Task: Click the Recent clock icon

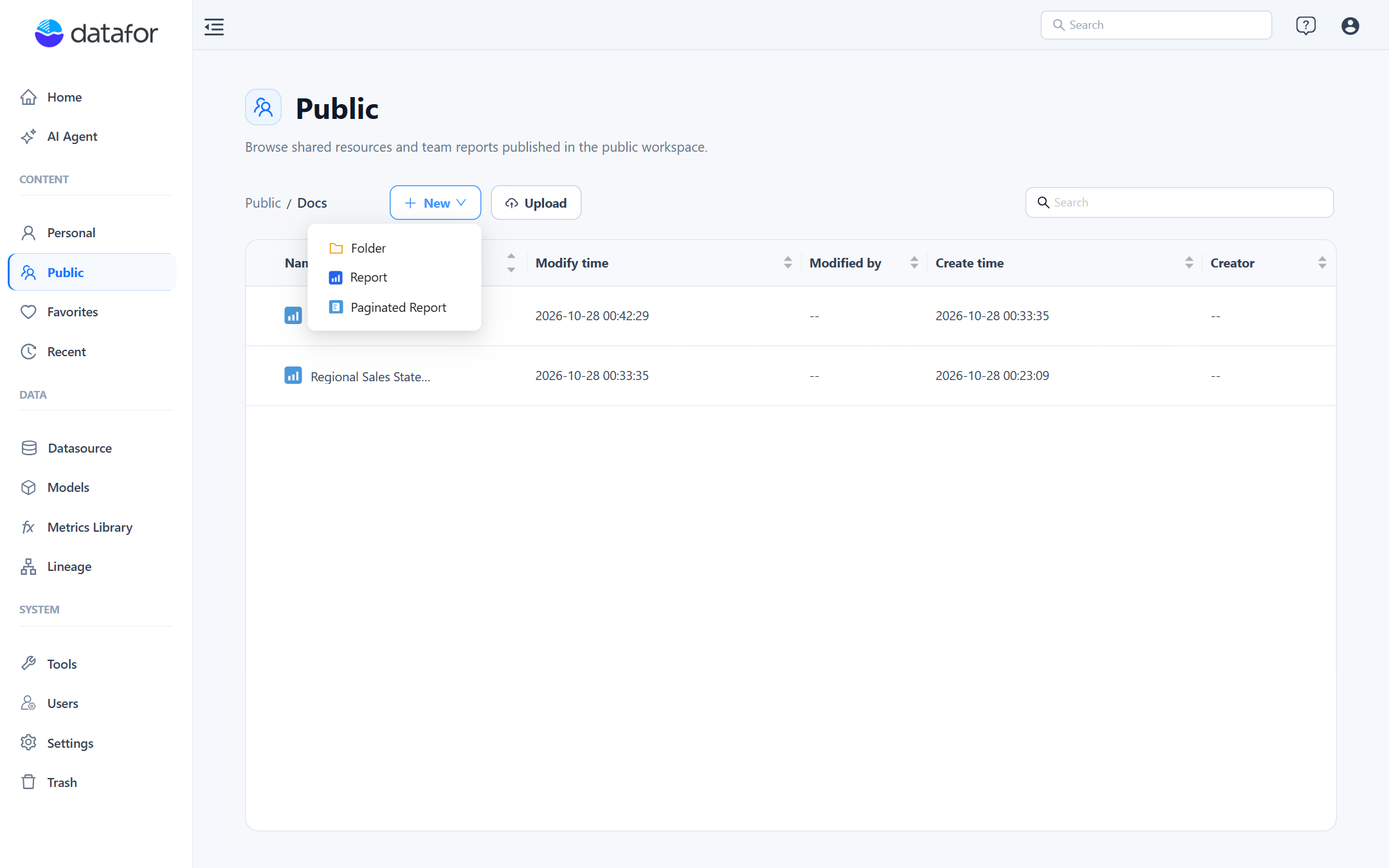Action: pyautogui.click(x=28, y=352)
